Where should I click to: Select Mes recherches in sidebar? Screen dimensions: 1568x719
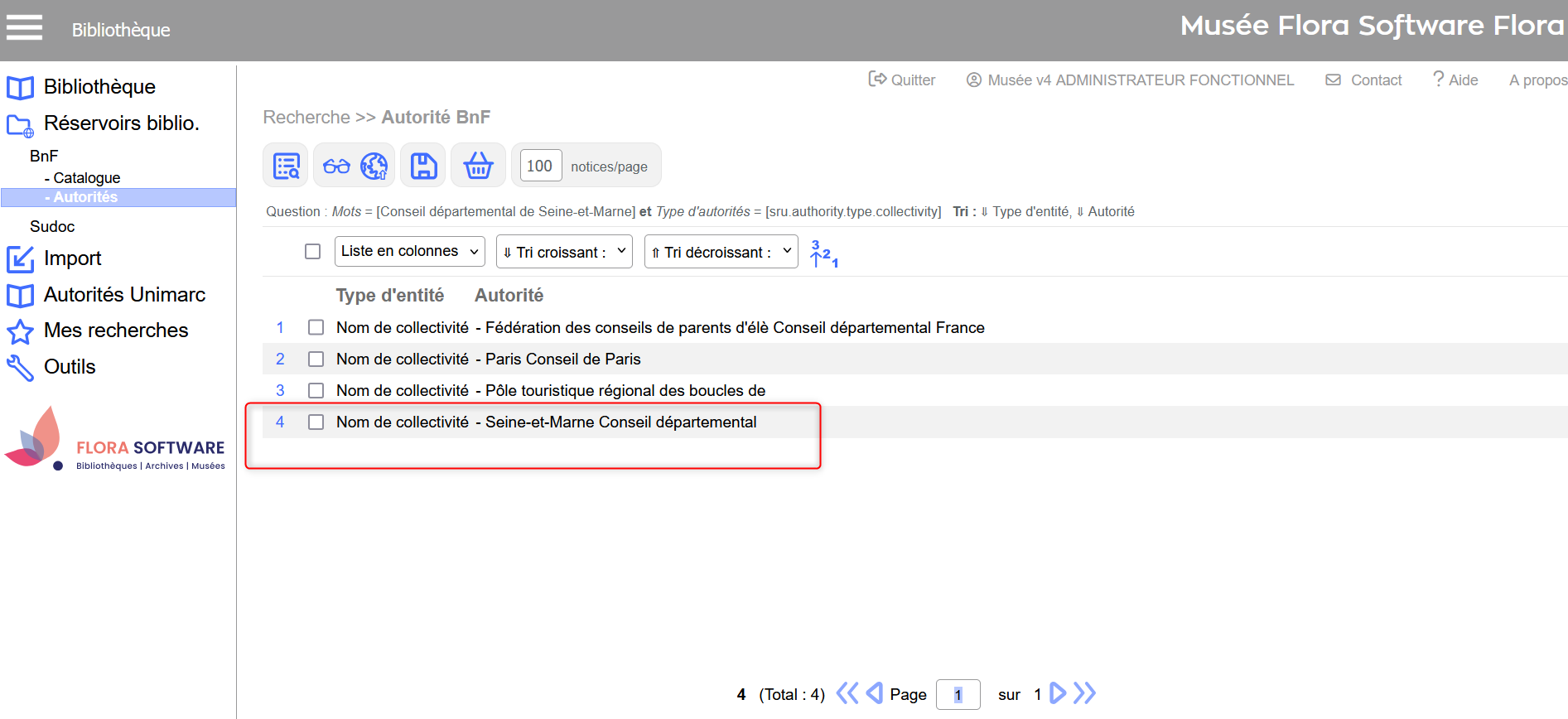pos(116,331)
